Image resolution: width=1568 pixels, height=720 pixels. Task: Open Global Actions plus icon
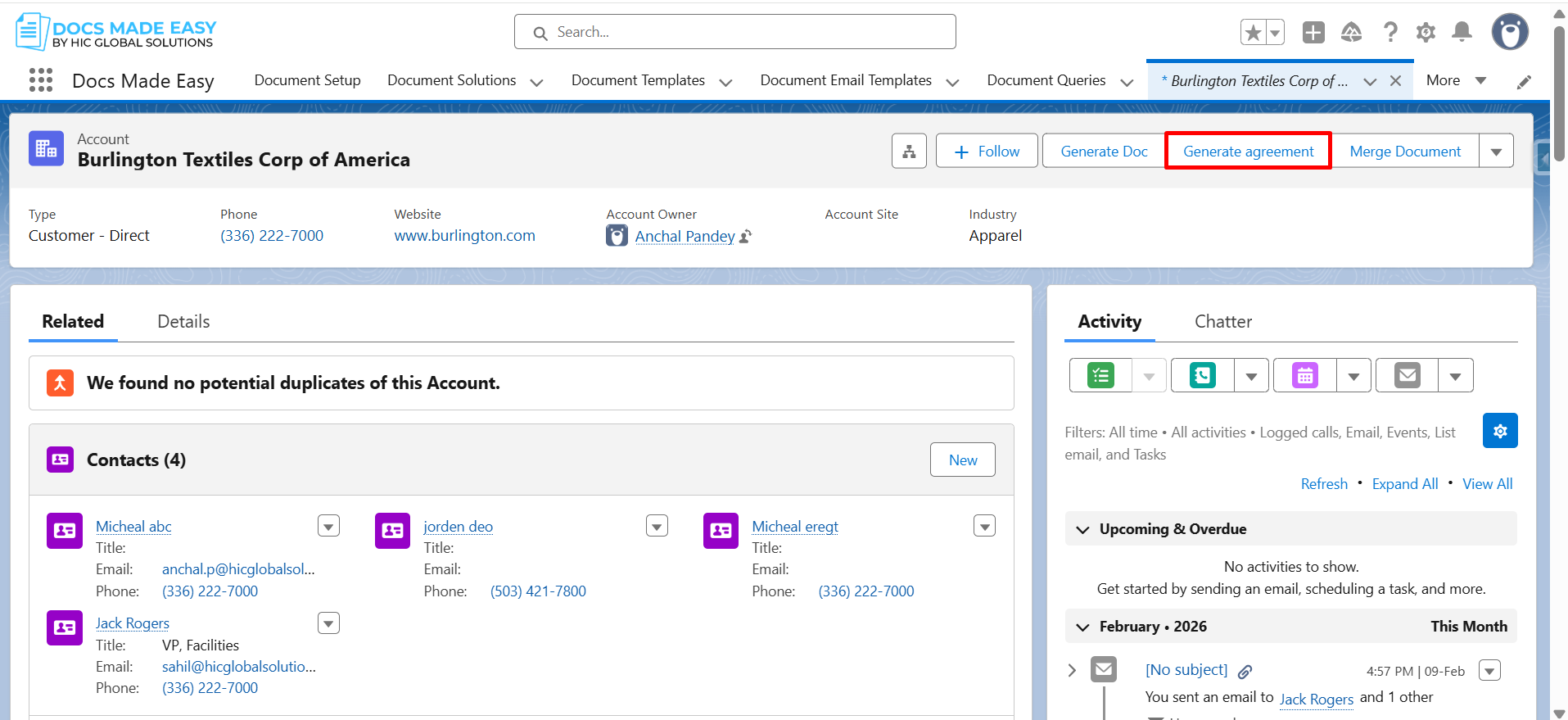point(1313,33)
